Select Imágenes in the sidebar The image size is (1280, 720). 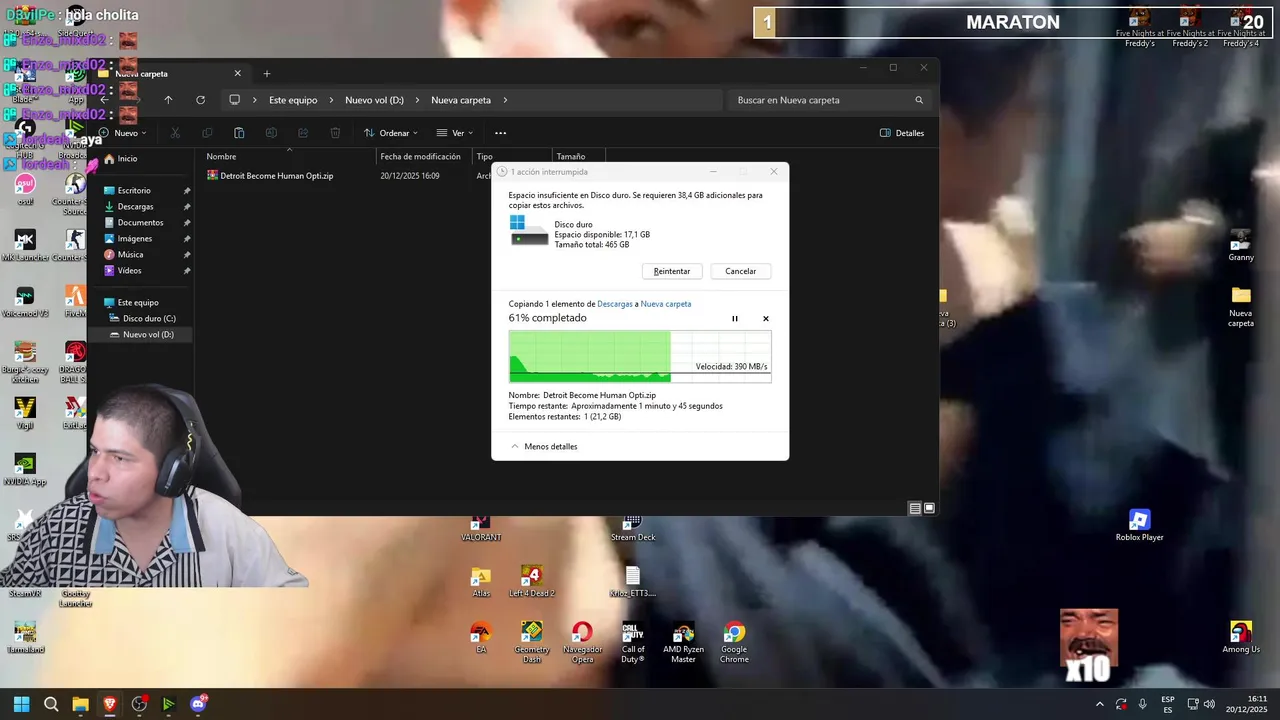(135, 239)
